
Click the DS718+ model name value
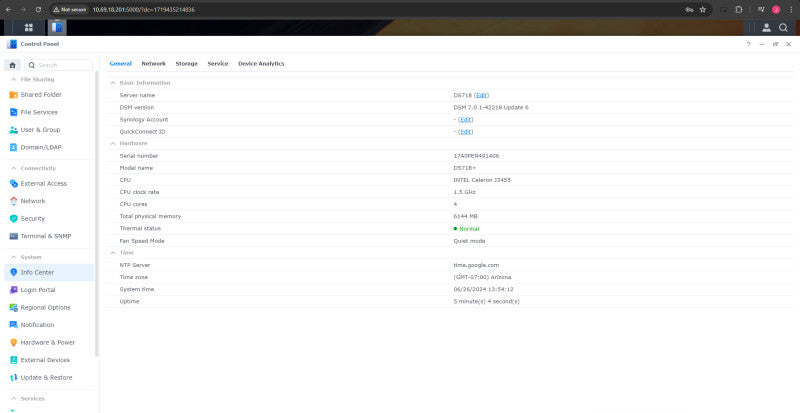(464, 168)
